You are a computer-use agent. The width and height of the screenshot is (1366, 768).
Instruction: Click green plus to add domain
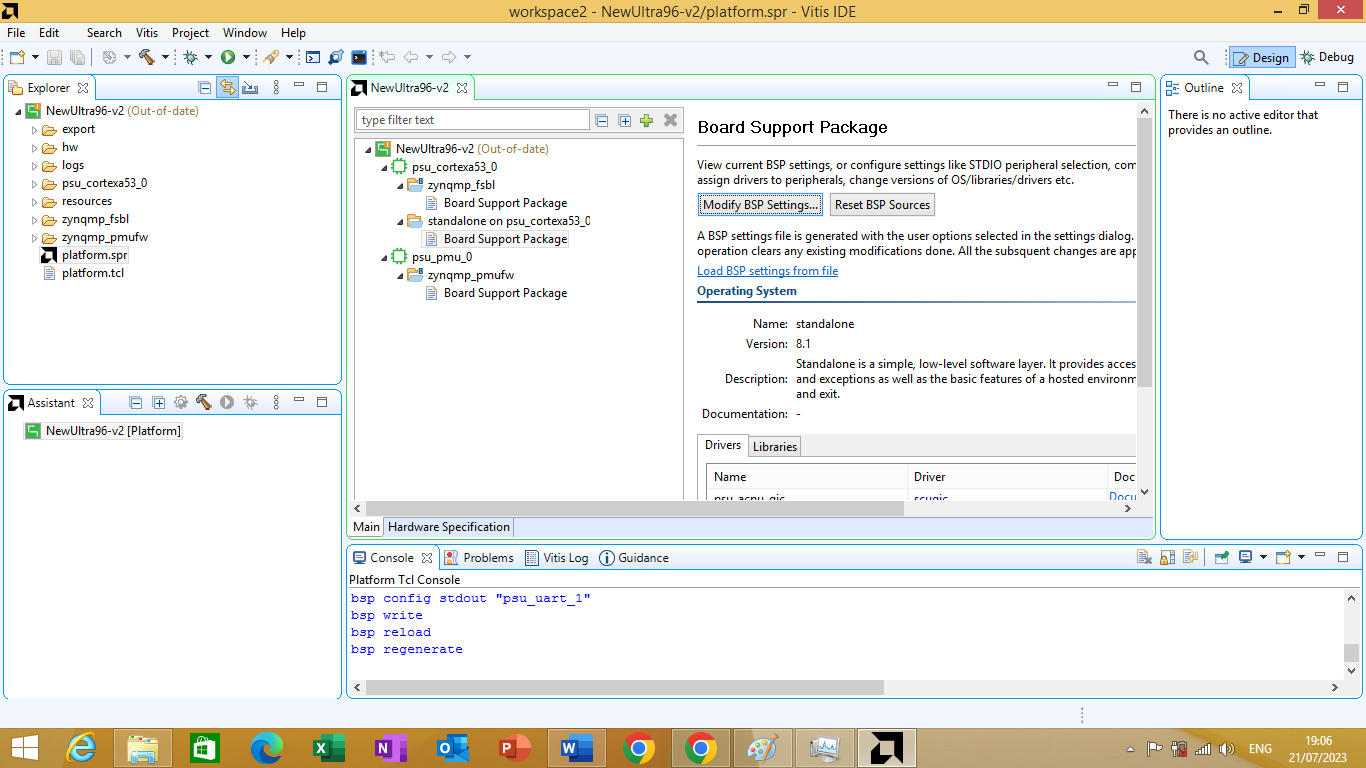(647, 120)
